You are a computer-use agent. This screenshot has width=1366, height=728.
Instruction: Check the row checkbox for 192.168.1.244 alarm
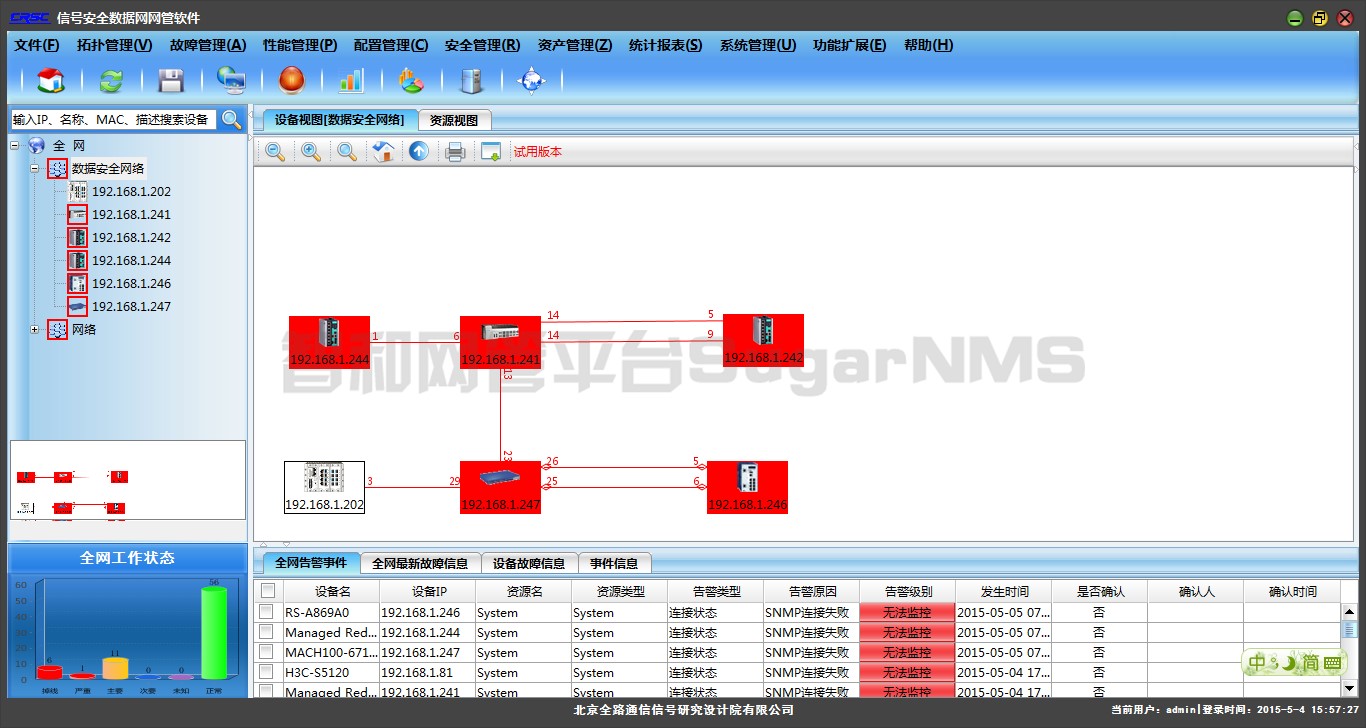pos(266,632)
